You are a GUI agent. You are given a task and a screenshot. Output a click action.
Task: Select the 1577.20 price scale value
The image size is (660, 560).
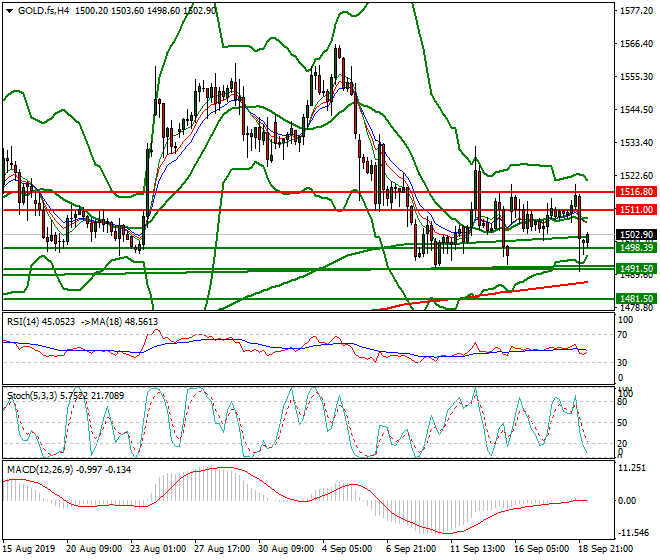tap(636, 11)
